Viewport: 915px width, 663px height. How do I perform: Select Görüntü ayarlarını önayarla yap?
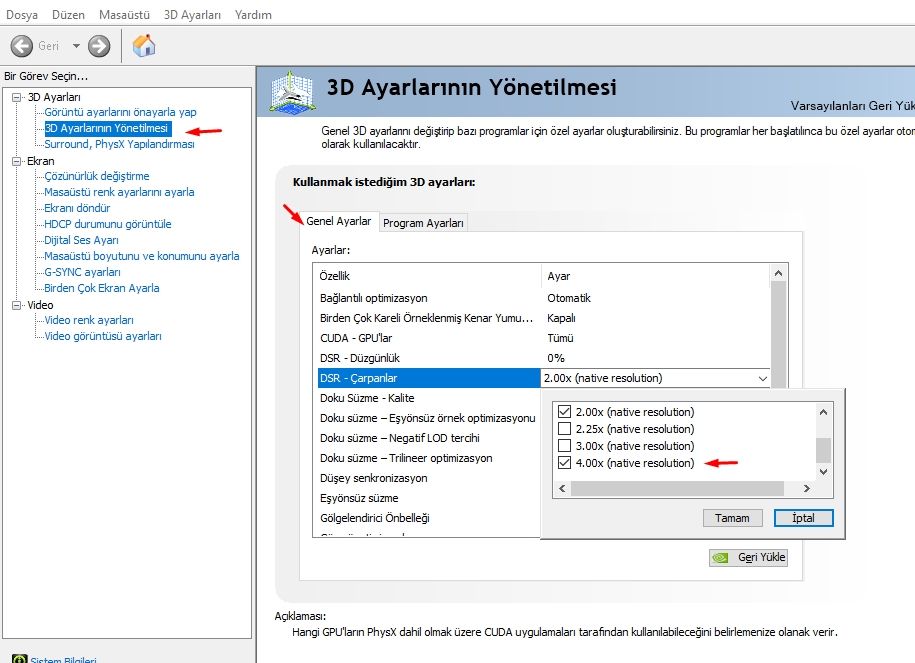pos(120,112)
